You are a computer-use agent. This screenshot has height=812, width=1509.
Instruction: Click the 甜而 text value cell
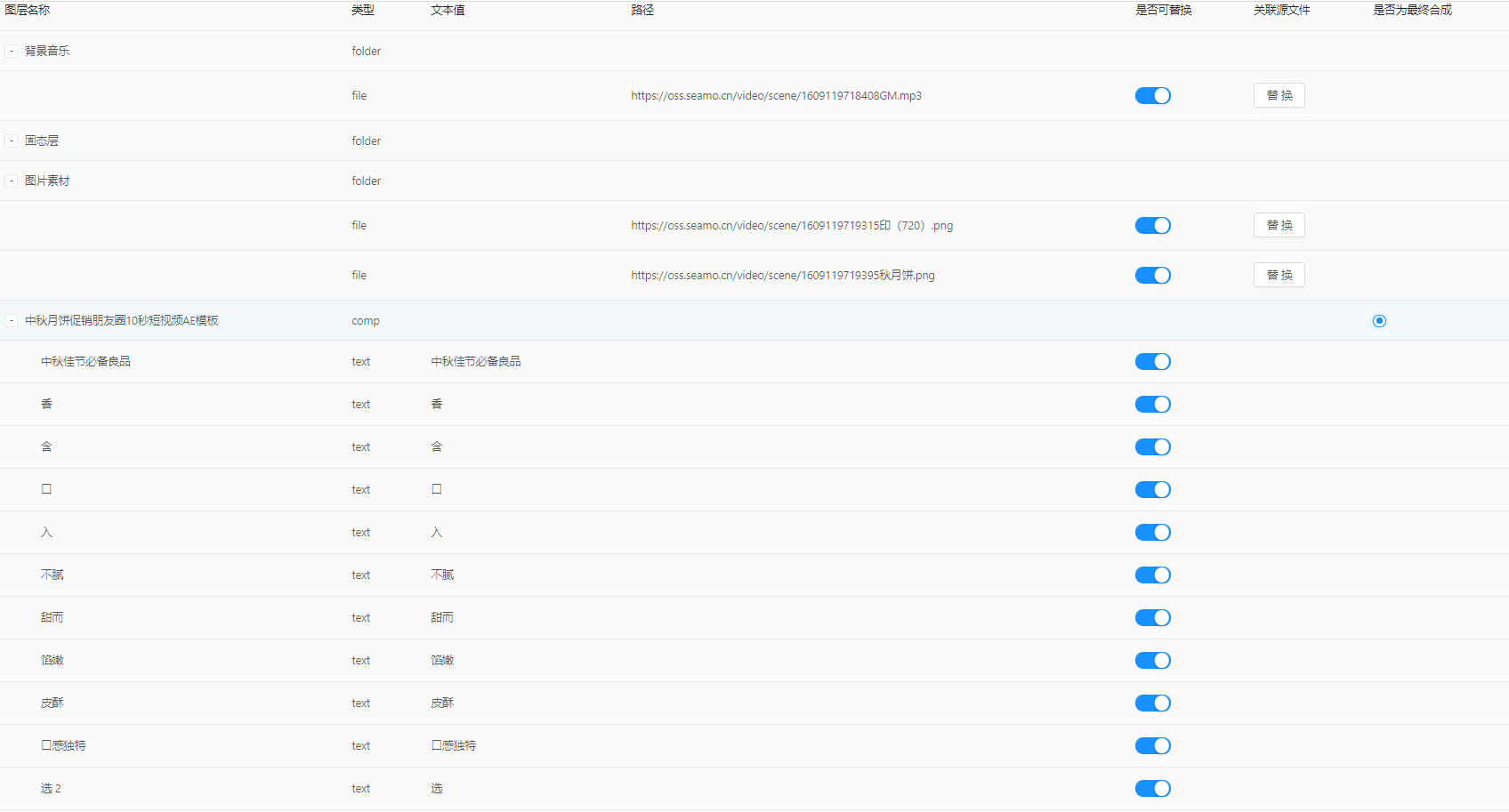(442, 618)
